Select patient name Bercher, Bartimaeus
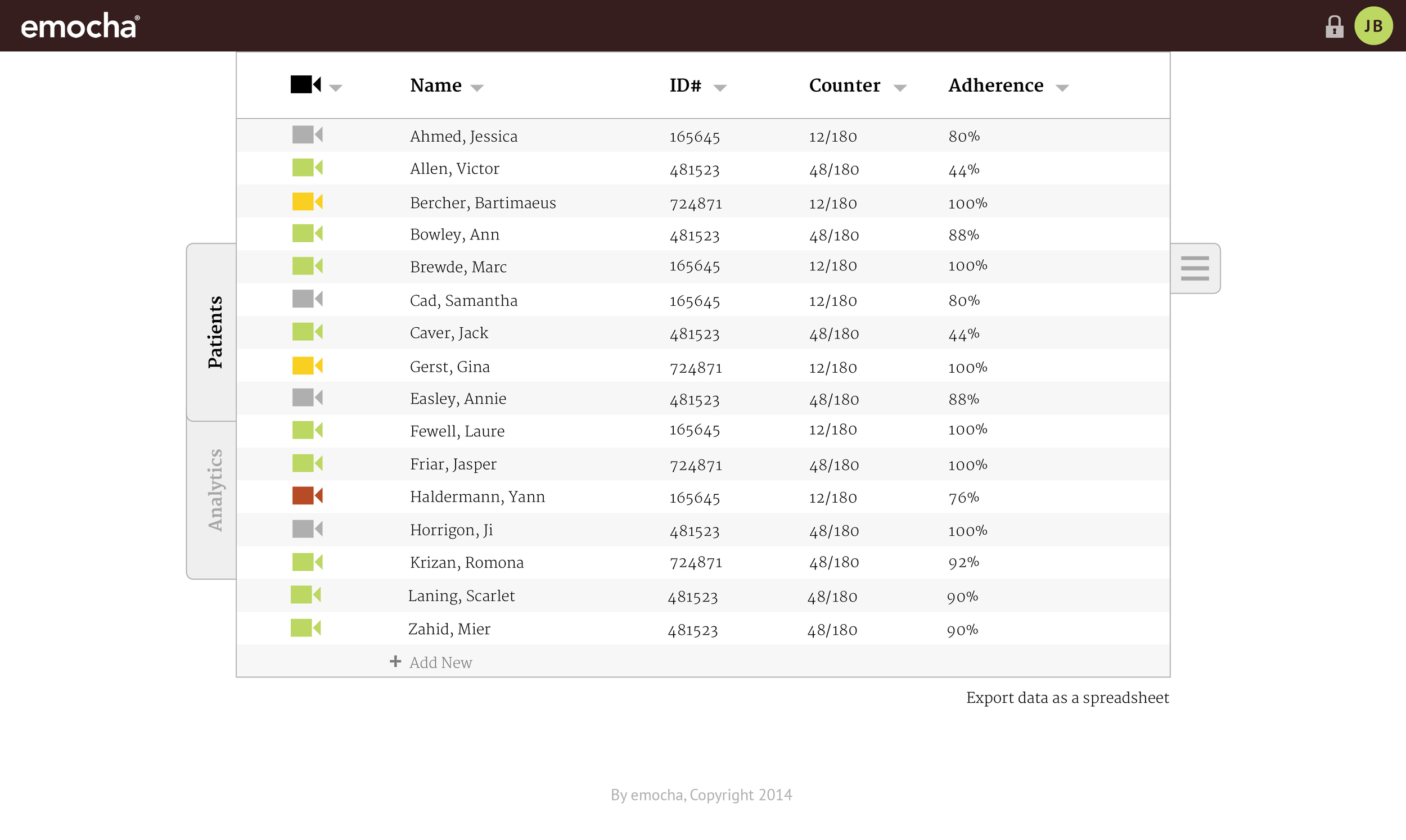This screenshot has height=840, width=1406. [x=483, y=202]
